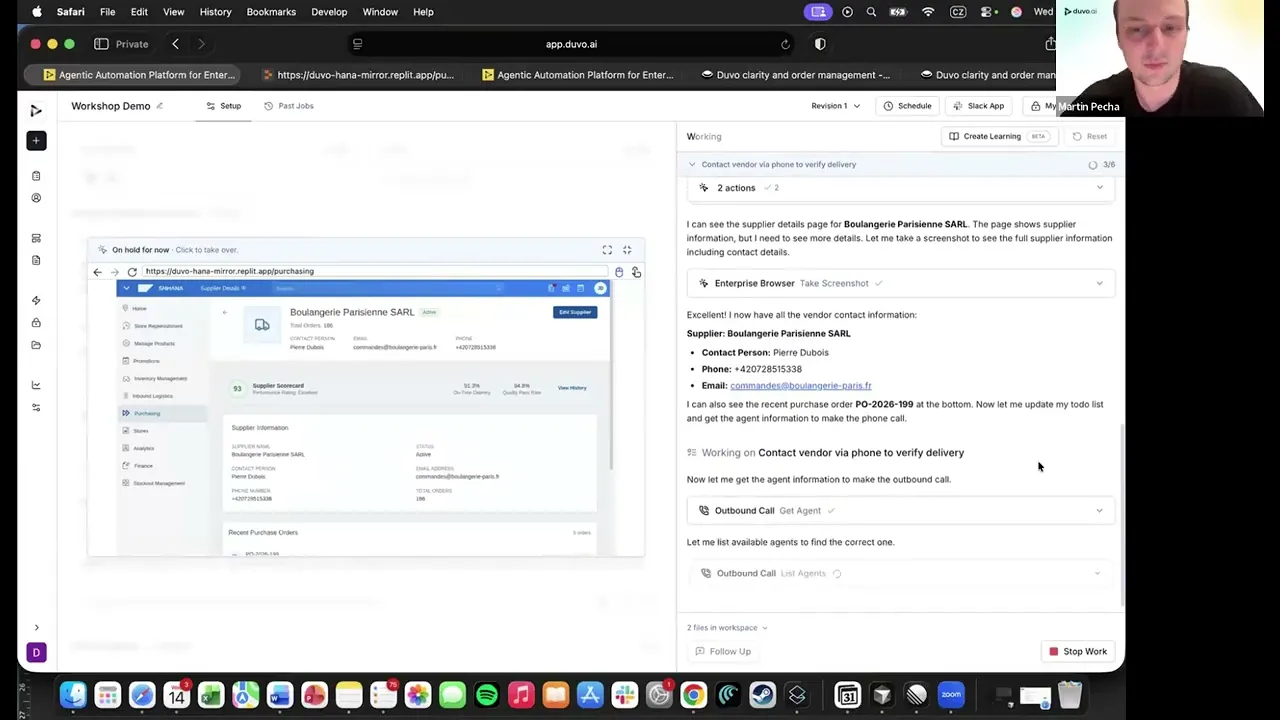Open the History menu
This screenshot has height=720, width=1280.
click(215, 12)
